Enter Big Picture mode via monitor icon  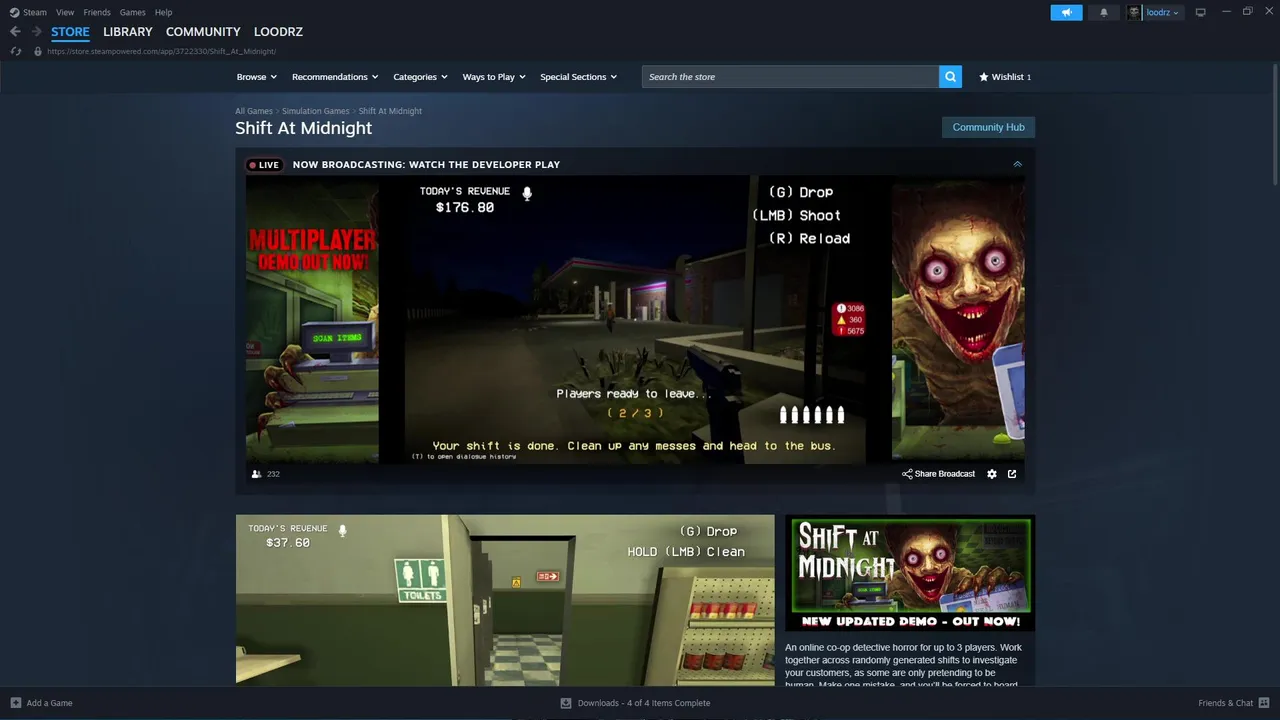(x=1200, y=12)
